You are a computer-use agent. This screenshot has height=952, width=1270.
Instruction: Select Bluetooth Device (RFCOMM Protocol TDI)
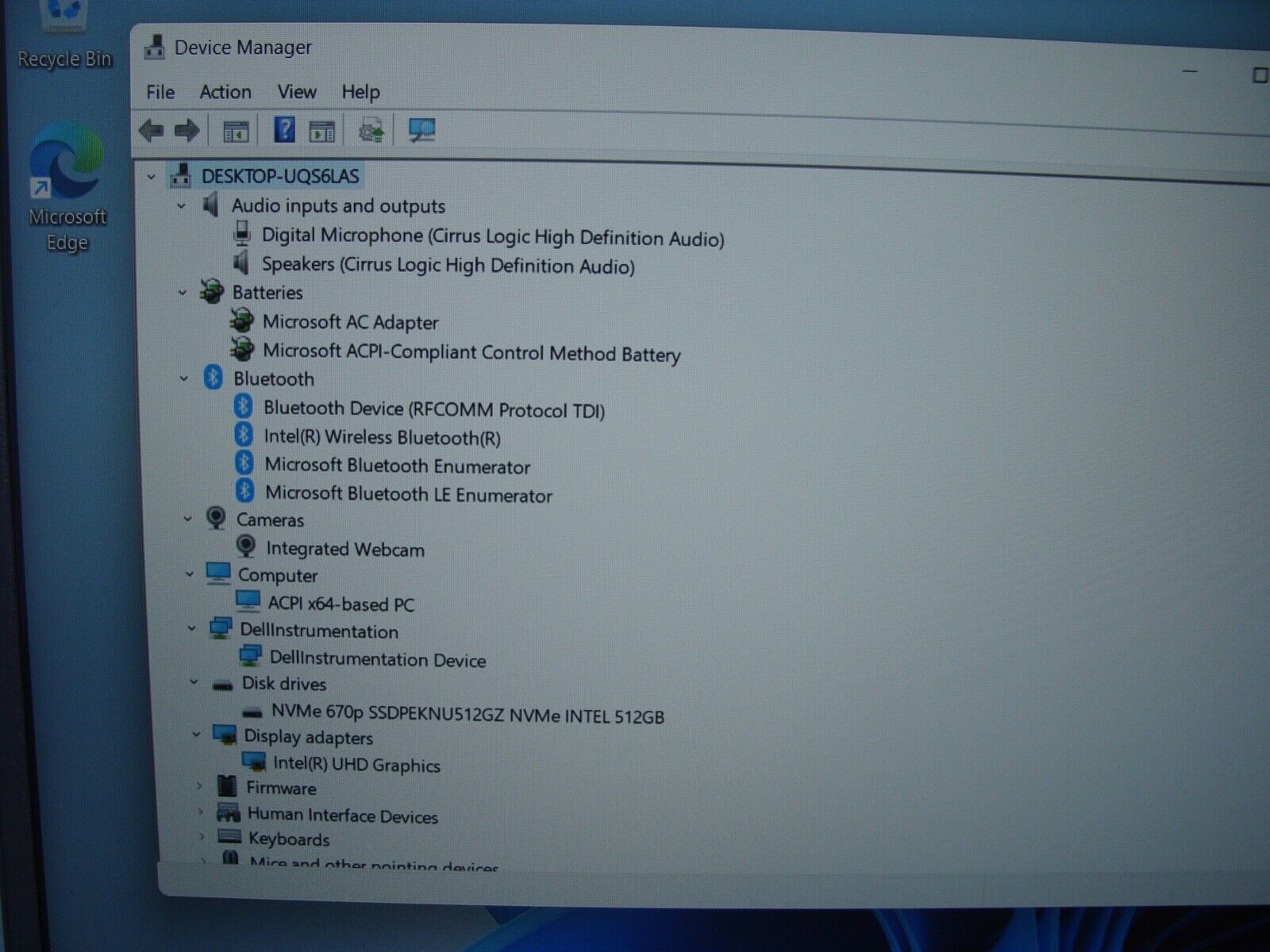click(x=434, y=409)
